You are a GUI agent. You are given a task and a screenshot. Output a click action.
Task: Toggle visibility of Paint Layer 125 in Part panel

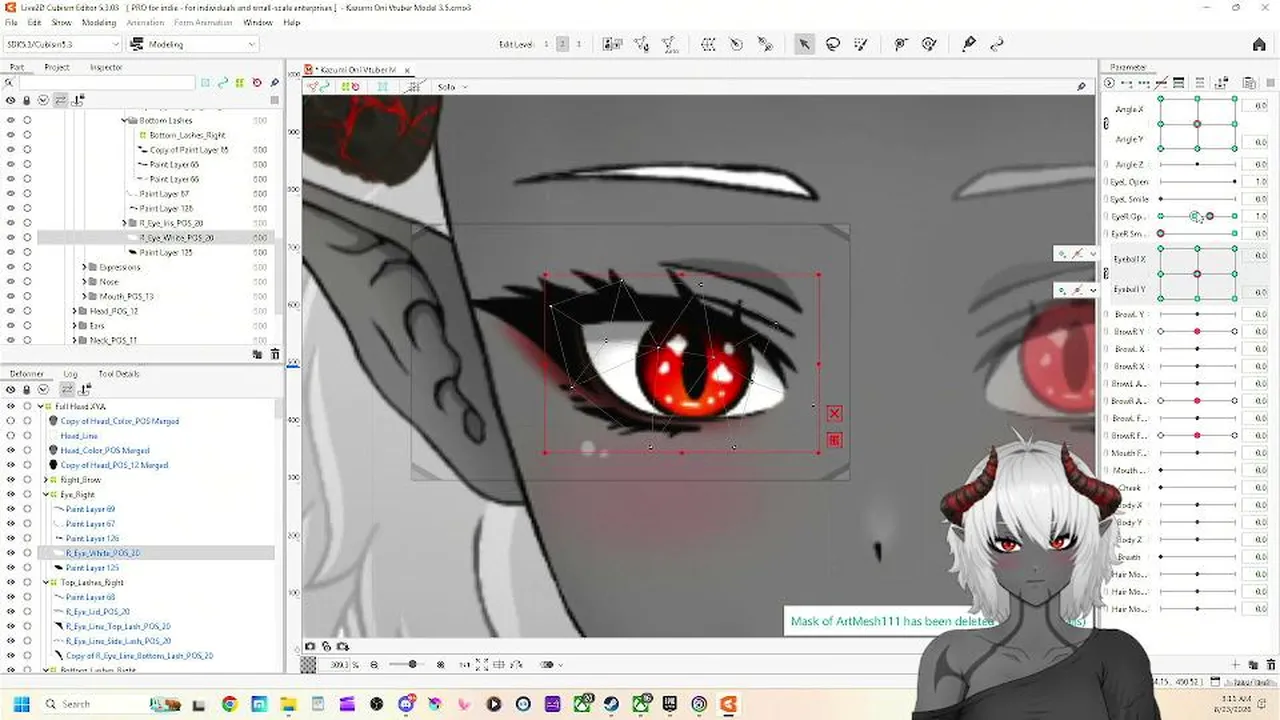pyautogui.click(x=11, y=252)
